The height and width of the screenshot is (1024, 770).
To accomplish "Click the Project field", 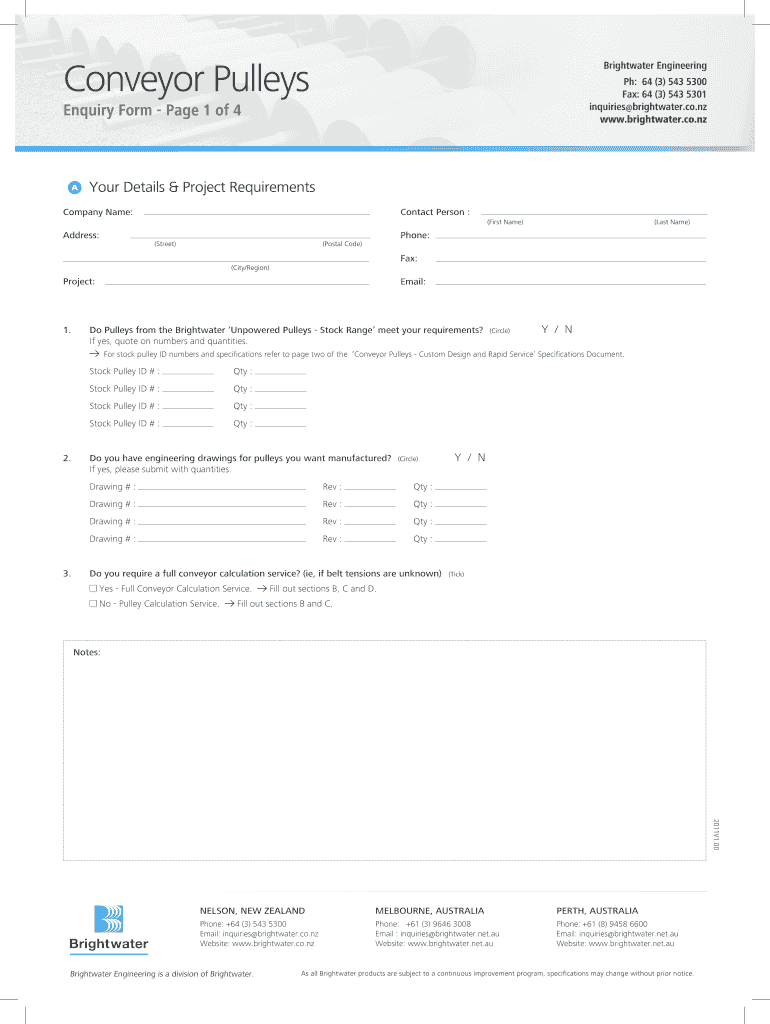I will click(x=236, y=281).
